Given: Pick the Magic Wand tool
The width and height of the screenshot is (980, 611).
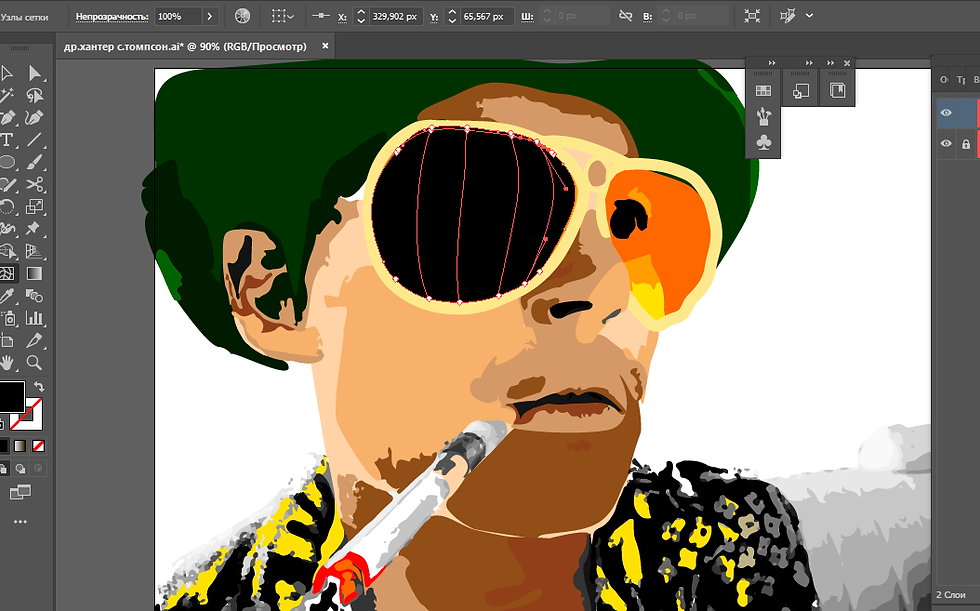Looking at the screenshot, I should pos(6,96).
